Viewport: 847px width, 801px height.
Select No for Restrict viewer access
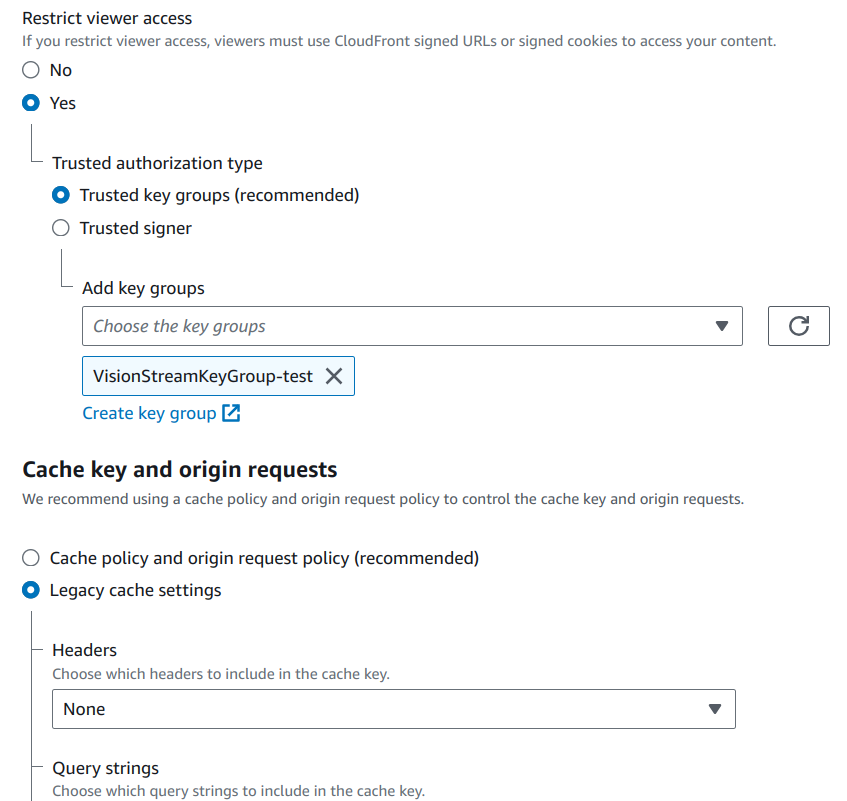(32, 70)
